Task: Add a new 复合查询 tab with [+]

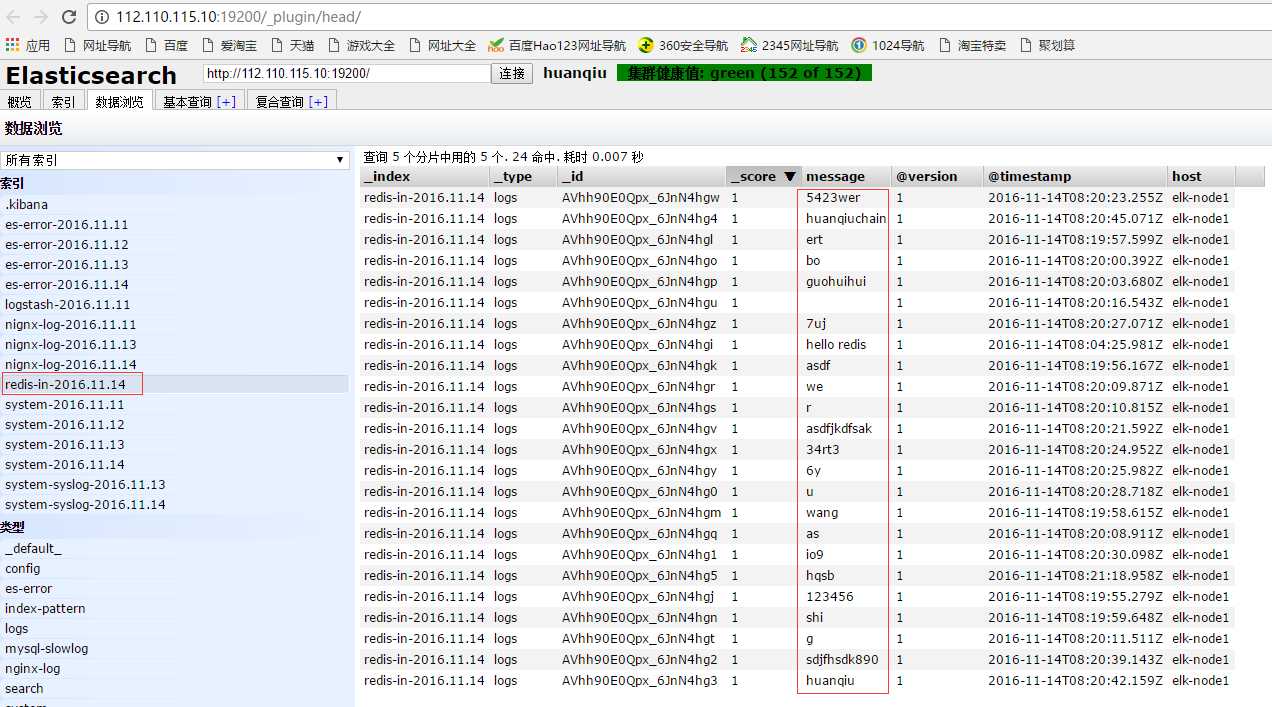Action: point(318,102)
